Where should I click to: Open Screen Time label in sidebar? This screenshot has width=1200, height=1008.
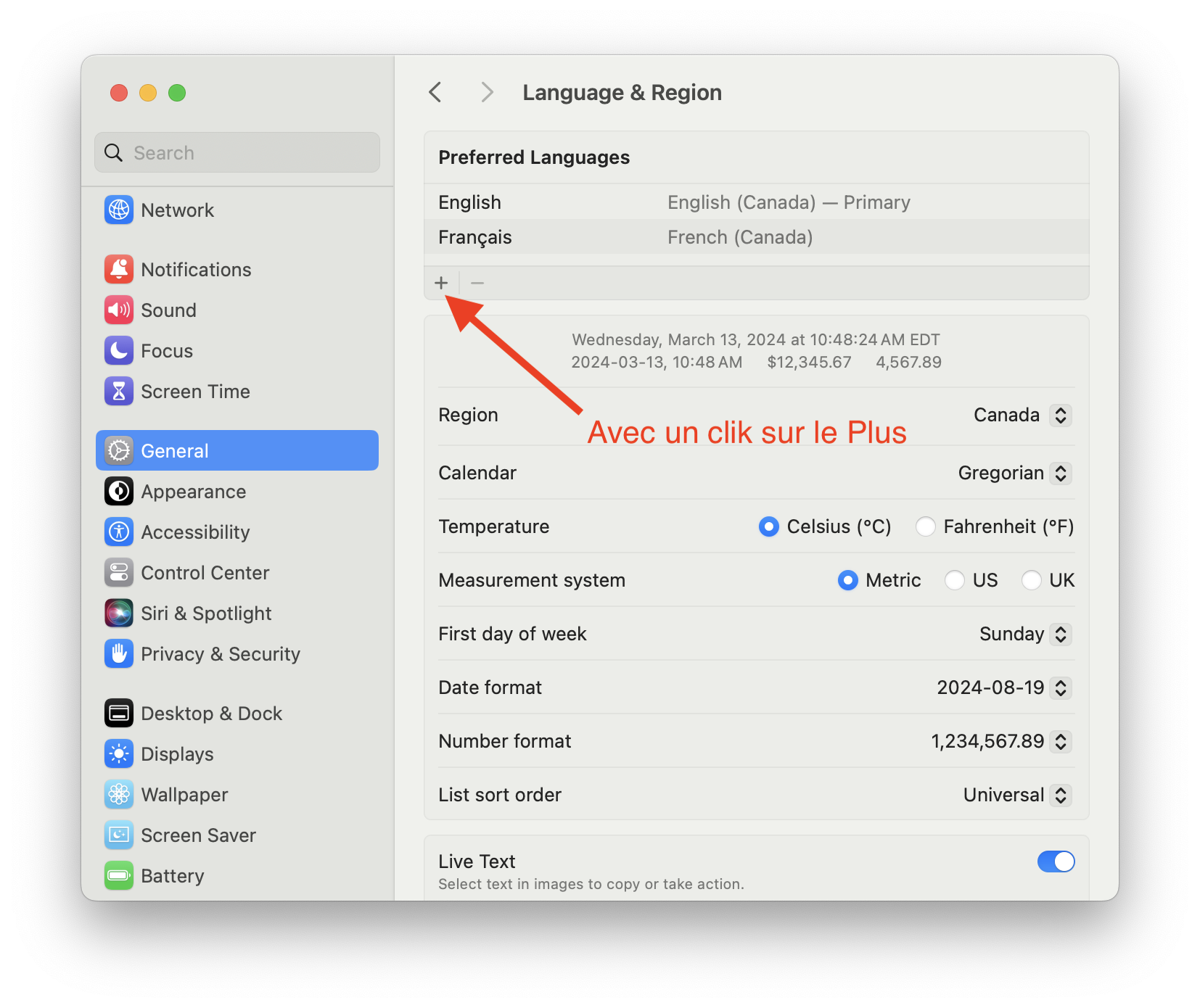pyautogui.click(x=196, y=392)
